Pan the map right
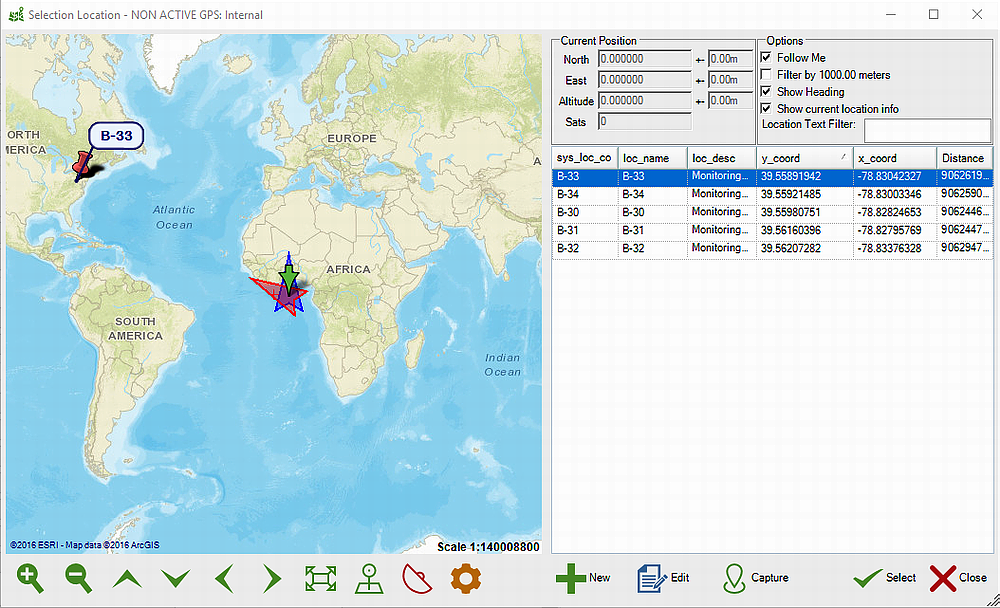Viewport: 1000px width, 608px height. coord(271,578)
